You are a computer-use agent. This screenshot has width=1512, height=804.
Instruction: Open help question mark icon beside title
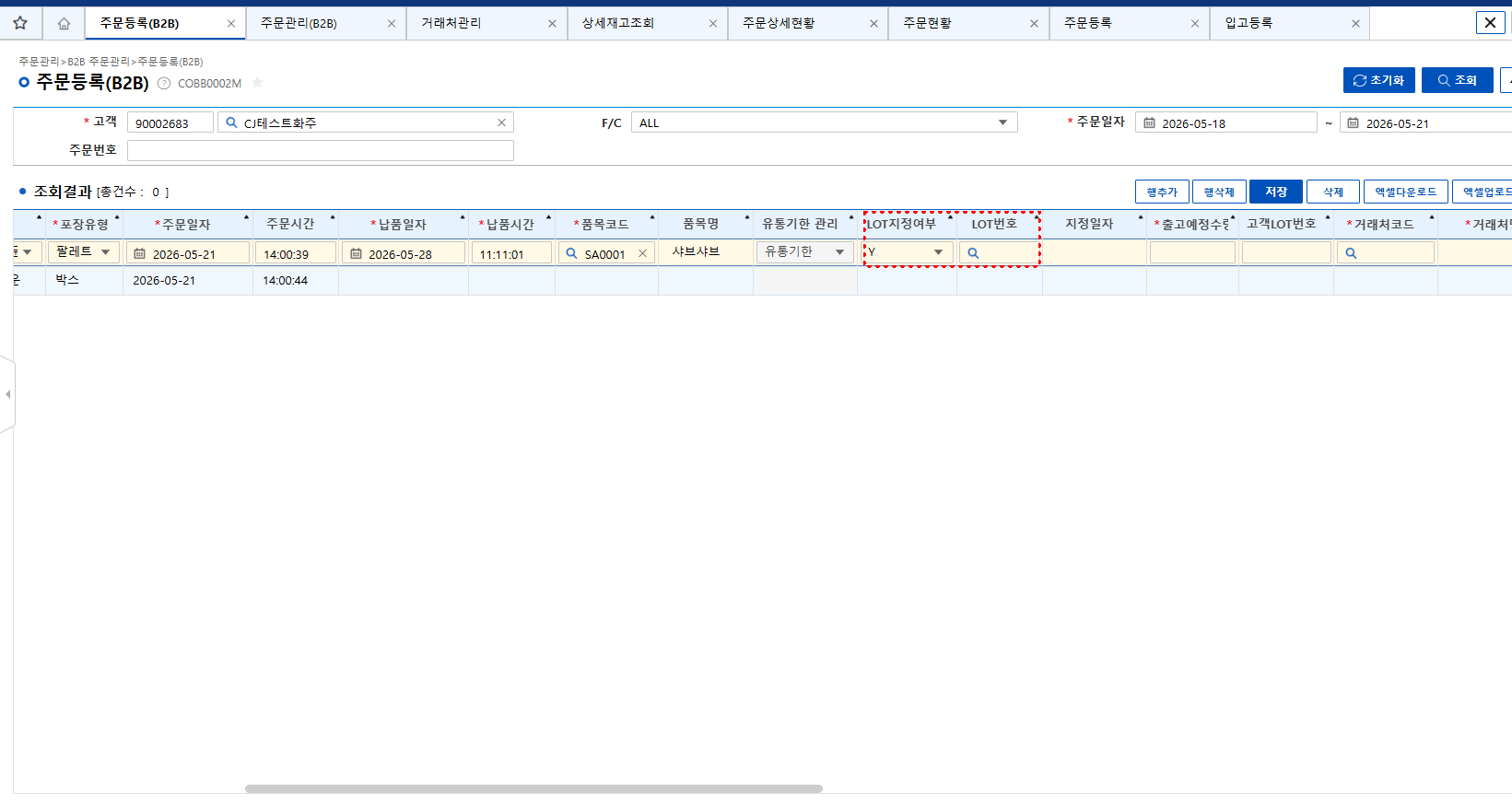[x=164, y=83]
